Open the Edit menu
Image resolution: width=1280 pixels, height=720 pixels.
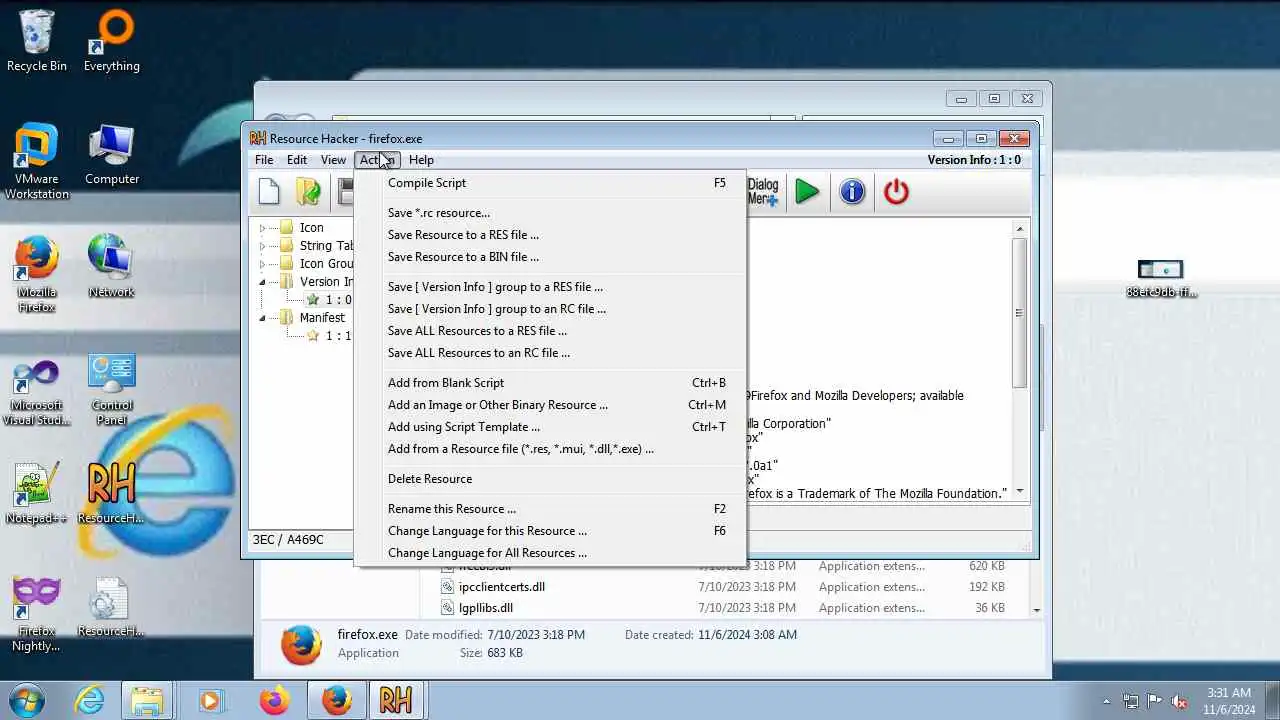click(297, 160)
